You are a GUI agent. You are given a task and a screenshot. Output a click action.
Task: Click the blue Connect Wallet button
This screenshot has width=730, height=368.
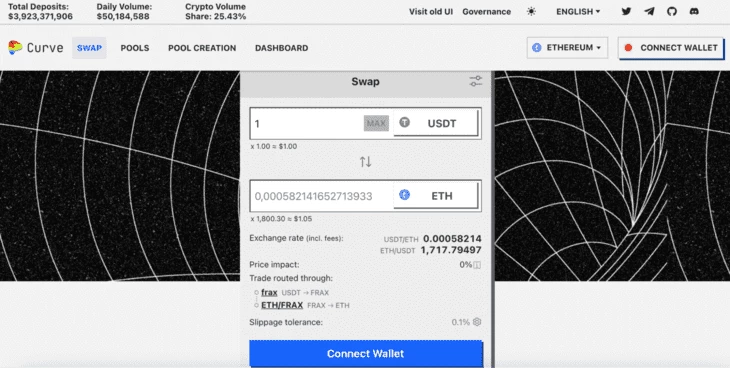[x=365, y=354]
